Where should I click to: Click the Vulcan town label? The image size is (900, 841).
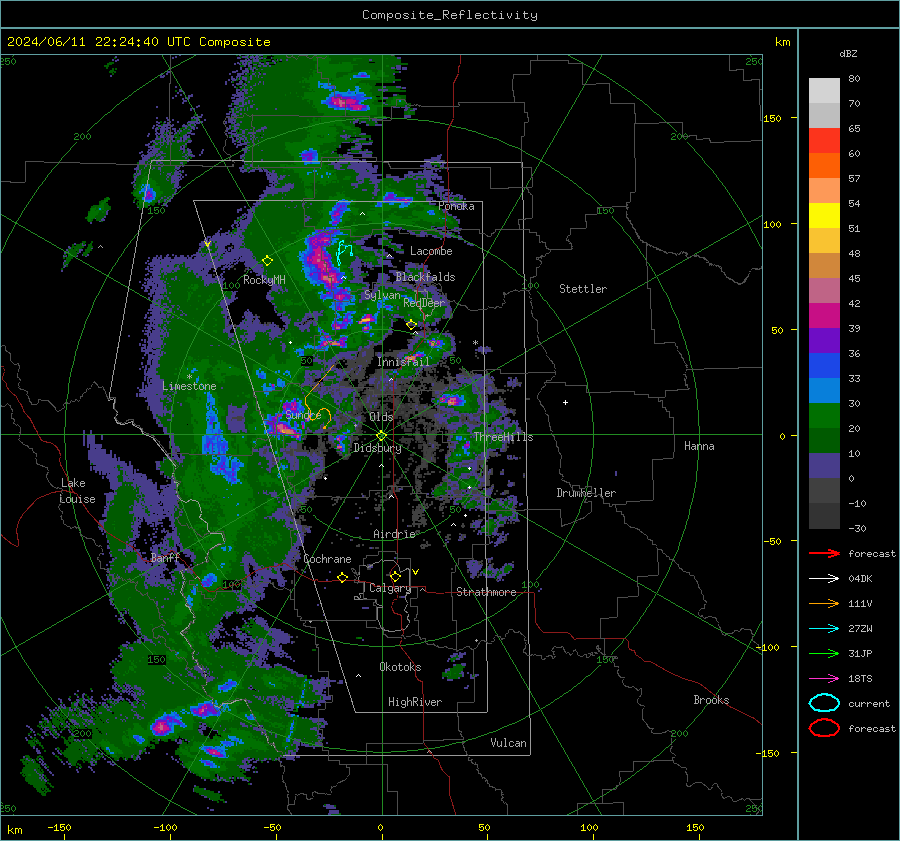click(508, 743)
